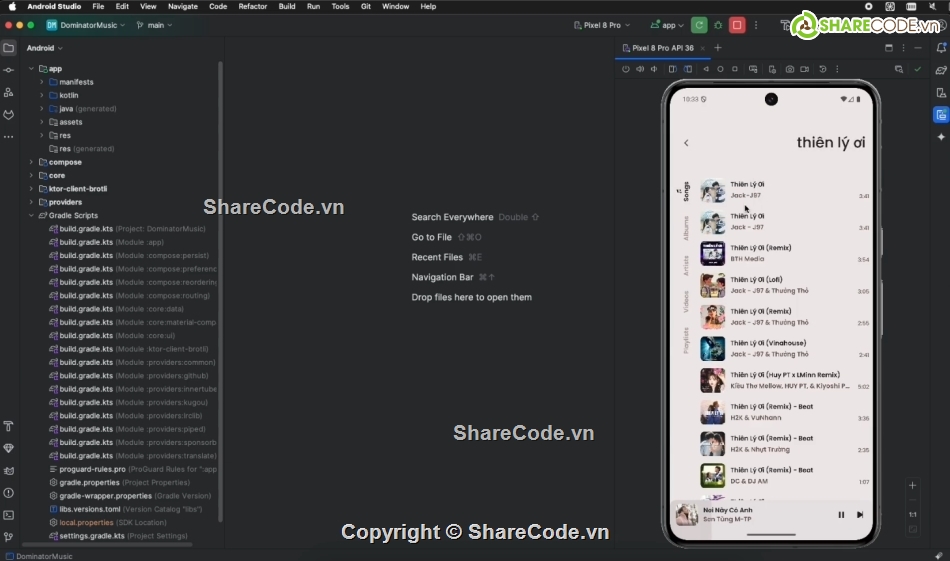
Task: Take emulator screenshot camera icon
Action: [x=789, y=69]
